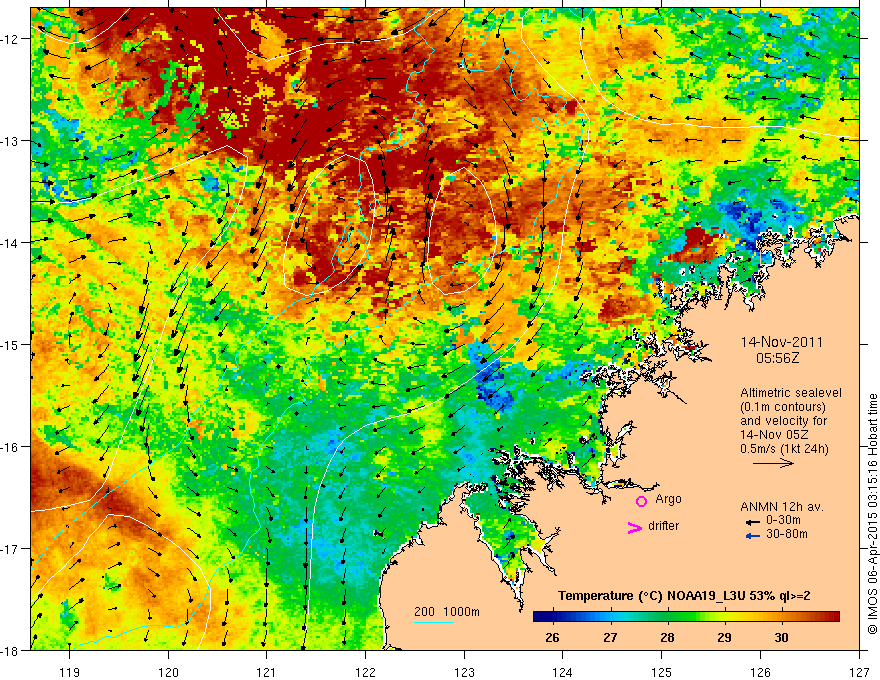Click the '200 1000m' isobath label
Screen dimensions: 880x680
coord(447,612)
